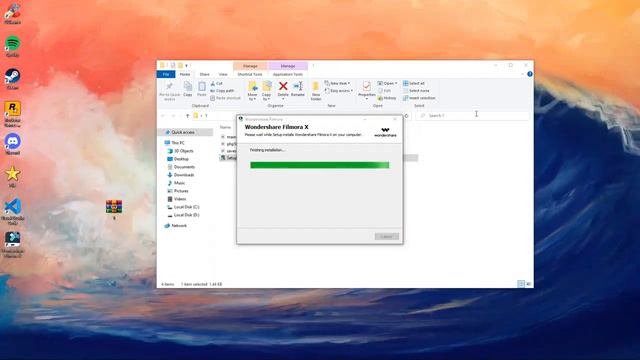Click the New folder icon
This screenshot has width=640, height=360.
coord(316,91)
